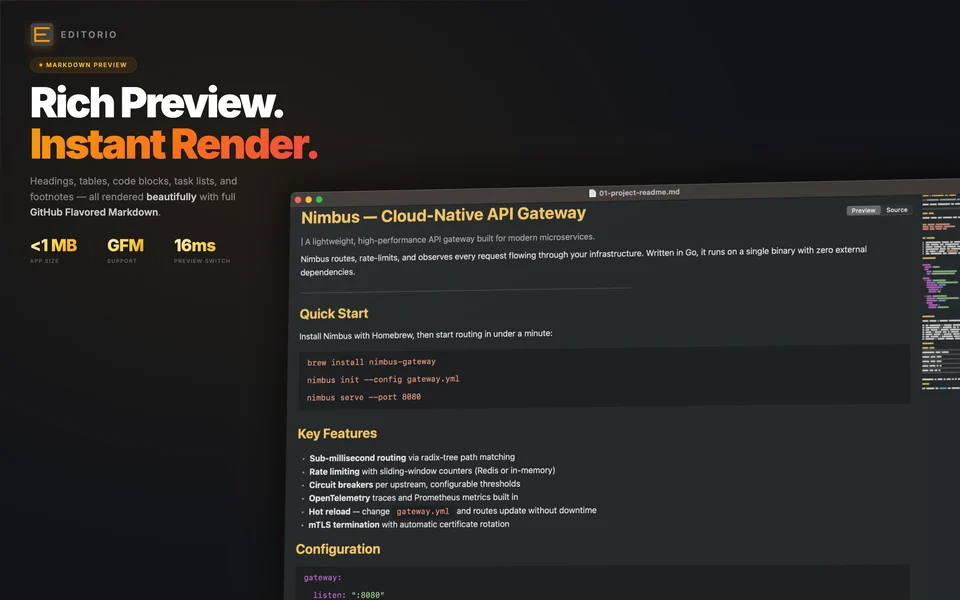Click the Nimbus — Cloud-Native API Gateway heading
The height and width of the screenshot is (600, 960).
click(x=443, y=215)
